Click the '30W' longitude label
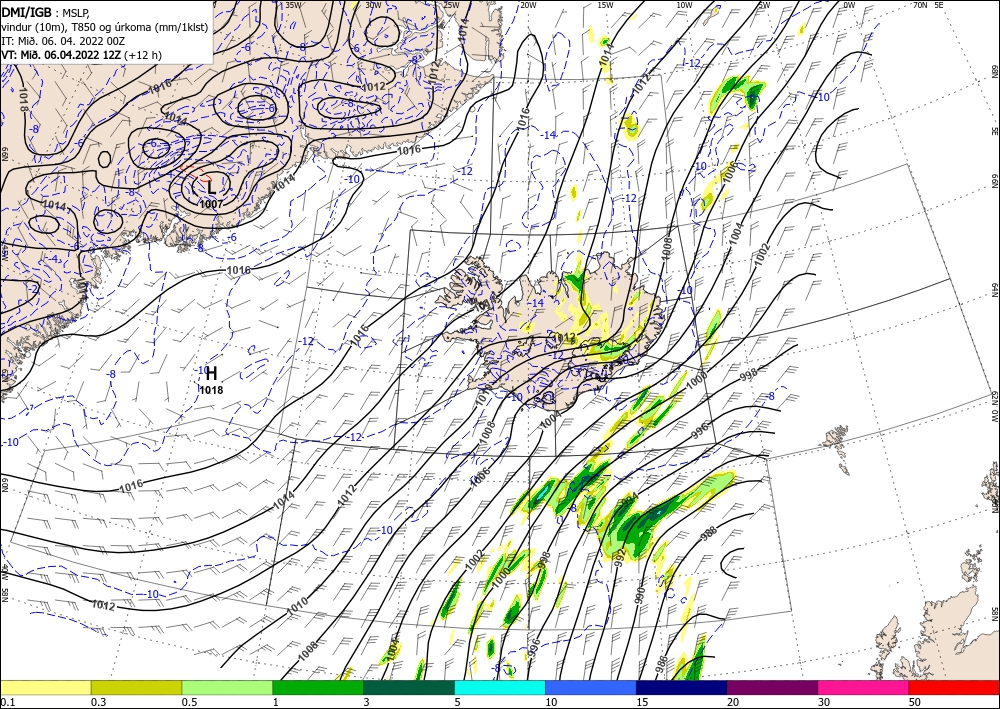 [373, 4]
